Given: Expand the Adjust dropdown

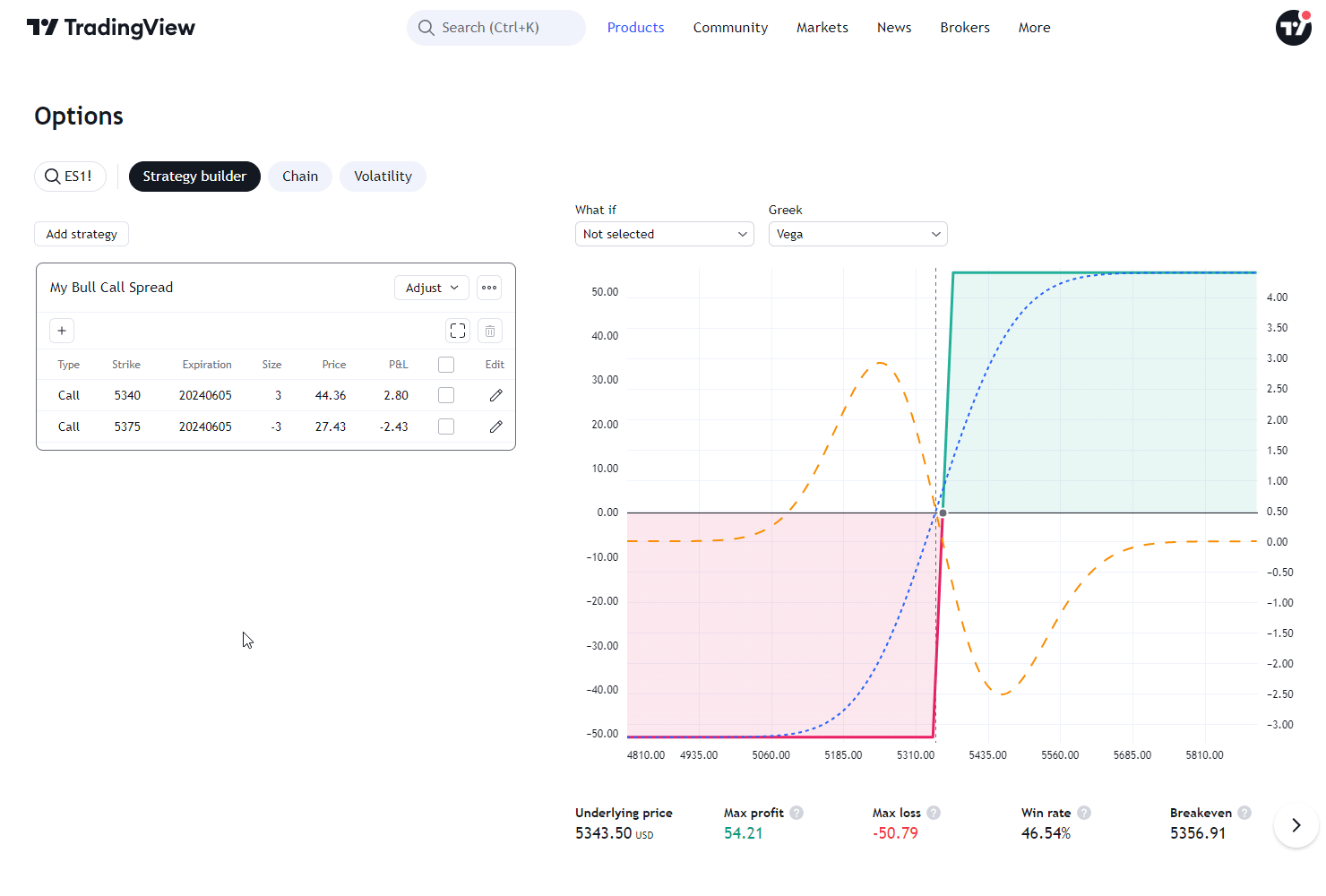Looking at the screenshot, I should point(432,288).
